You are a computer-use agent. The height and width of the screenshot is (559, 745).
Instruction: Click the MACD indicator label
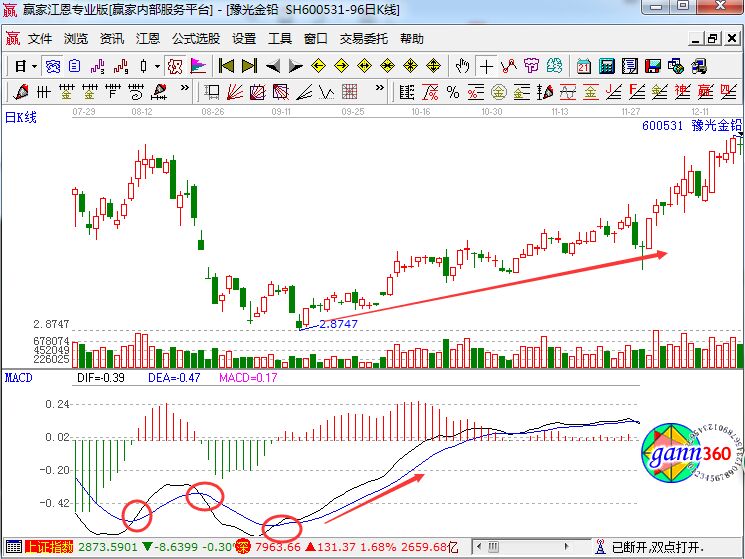19,379
